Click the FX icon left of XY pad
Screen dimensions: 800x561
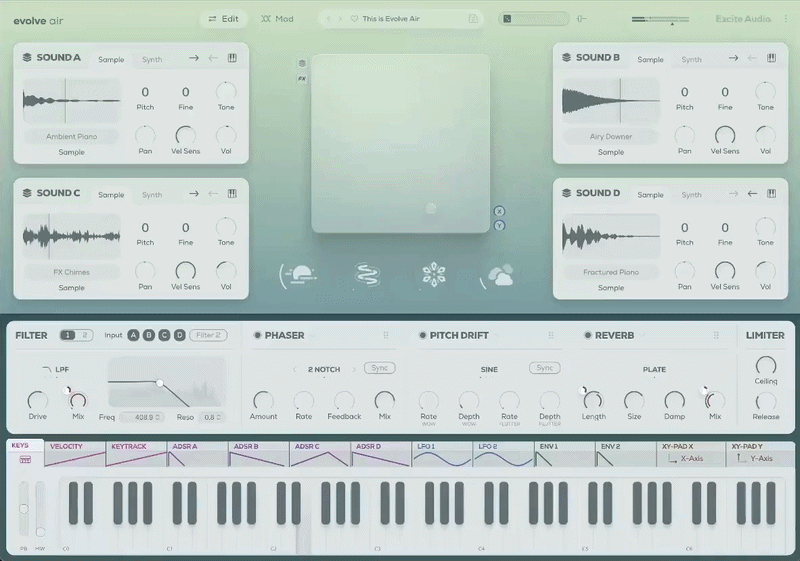302,77
